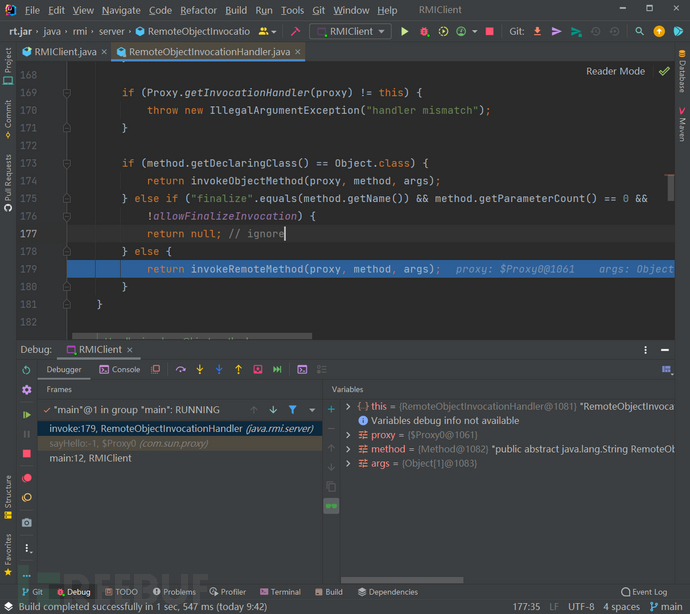This screenshot has width=690, height=614.
Task: Open profiler run options dropdown arrow
Action: [x=474, y=31]
